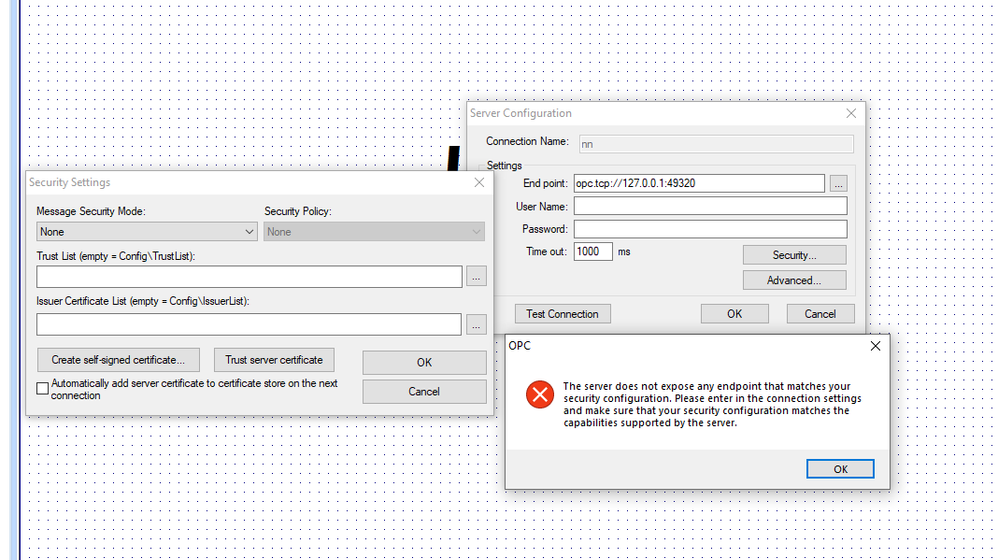Open Issuer Certificate List browse button
This screenshot has width=998, height=560.
pyautogui.click(x=476, y=324)
